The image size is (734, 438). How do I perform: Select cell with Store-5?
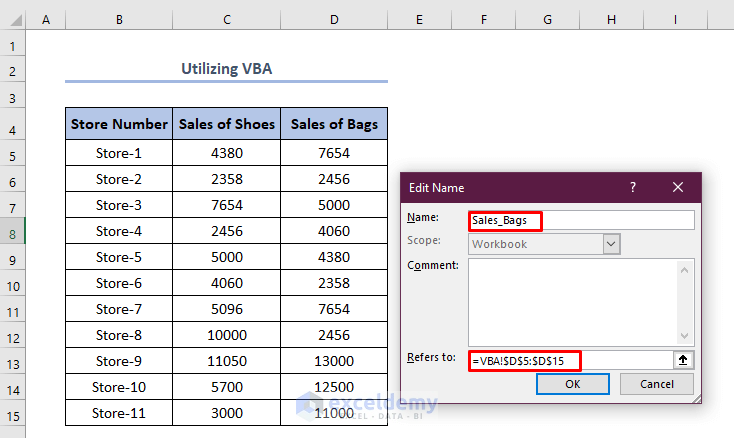pyautogui.click(x=119, y=257)
